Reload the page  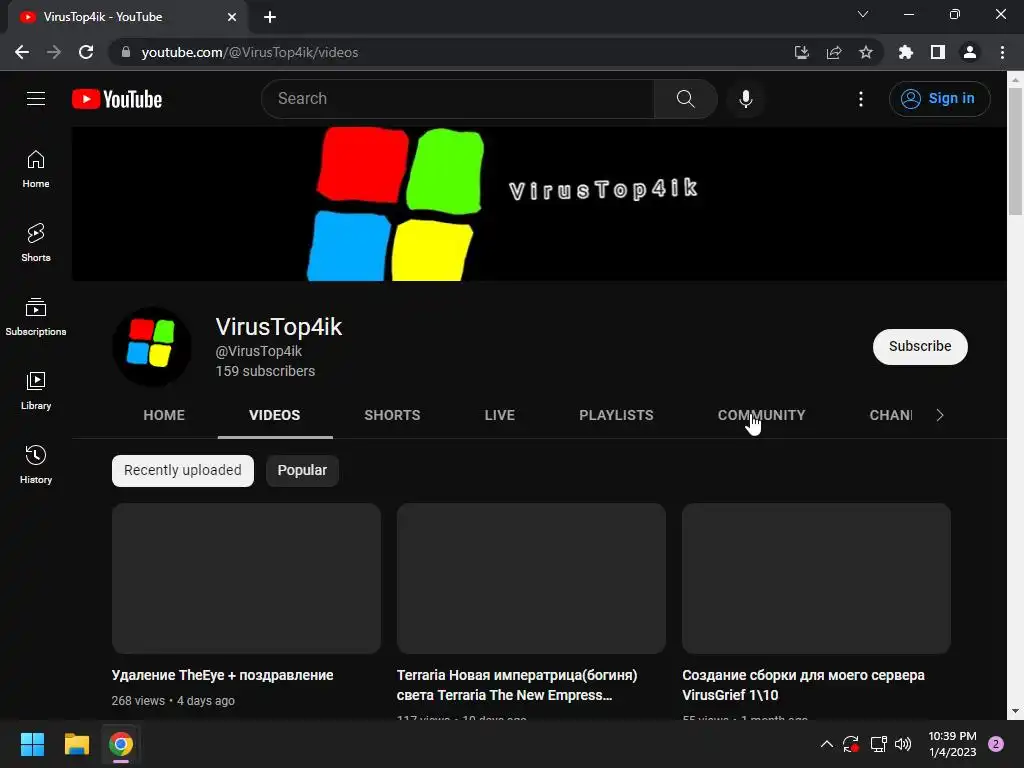pyautogui.click(x=86, y=52)
